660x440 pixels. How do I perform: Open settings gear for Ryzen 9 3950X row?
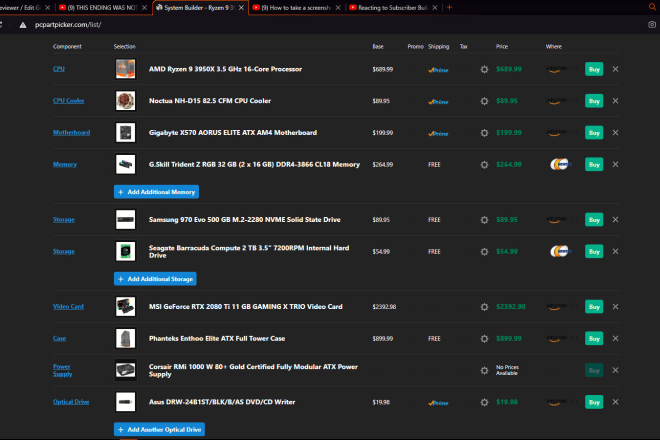coord(484,69)
